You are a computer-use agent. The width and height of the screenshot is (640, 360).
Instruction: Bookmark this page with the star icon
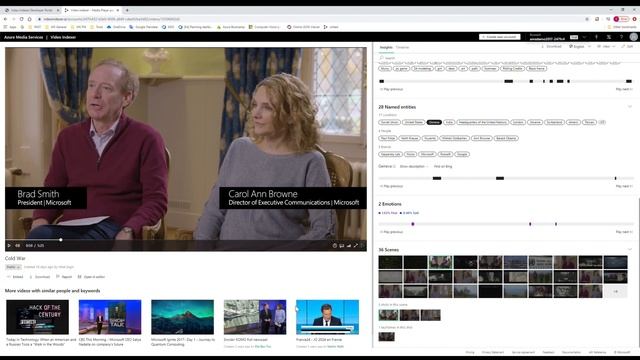[x=587, y=19]
